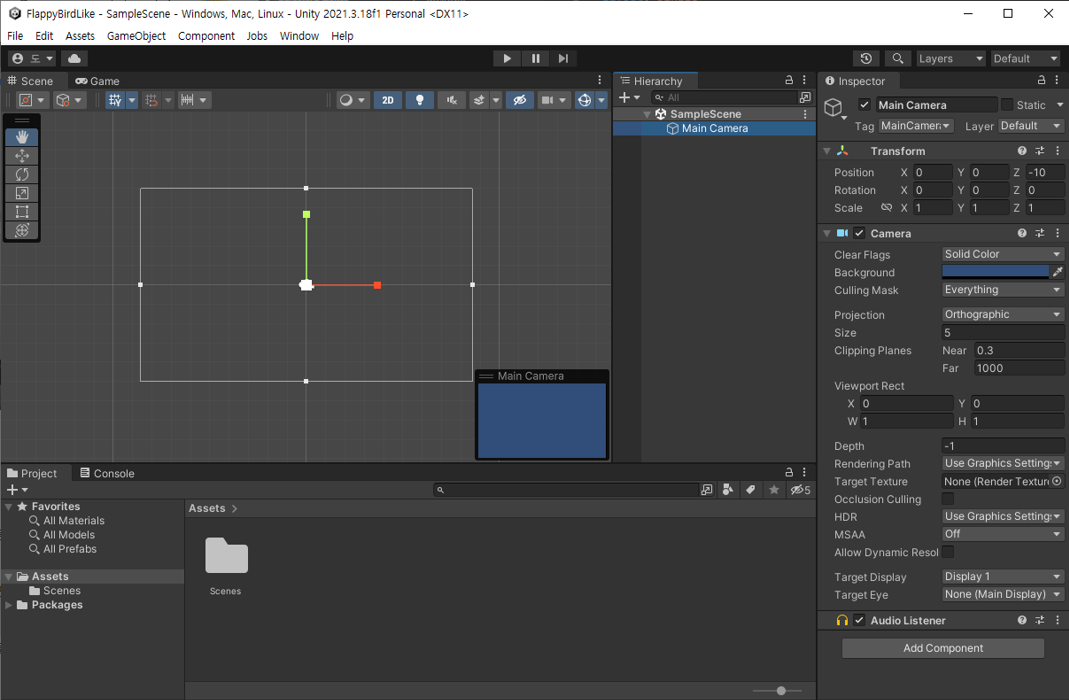Click the Camera component help icon
The height and width of the screenshot is (700, 1069).
pos(1022,233)
